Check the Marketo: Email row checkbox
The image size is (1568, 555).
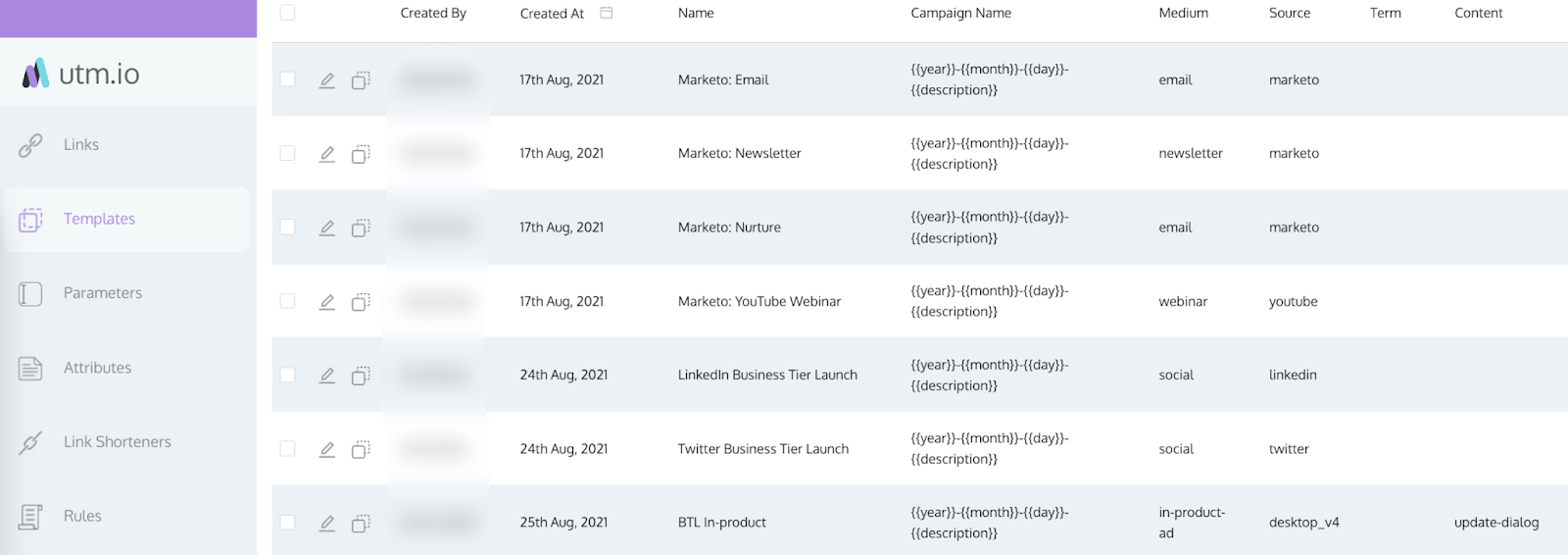pos(287,79)
